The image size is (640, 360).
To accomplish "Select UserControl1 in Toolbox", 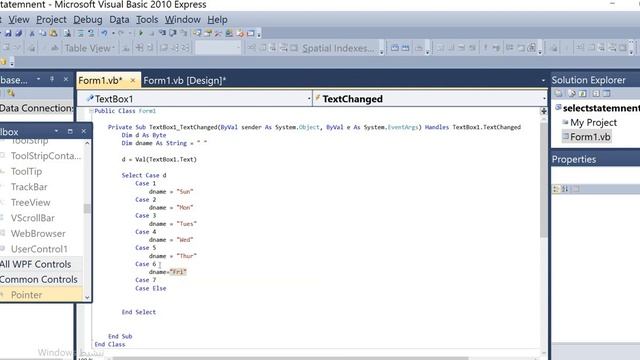I will click(39, 249).
